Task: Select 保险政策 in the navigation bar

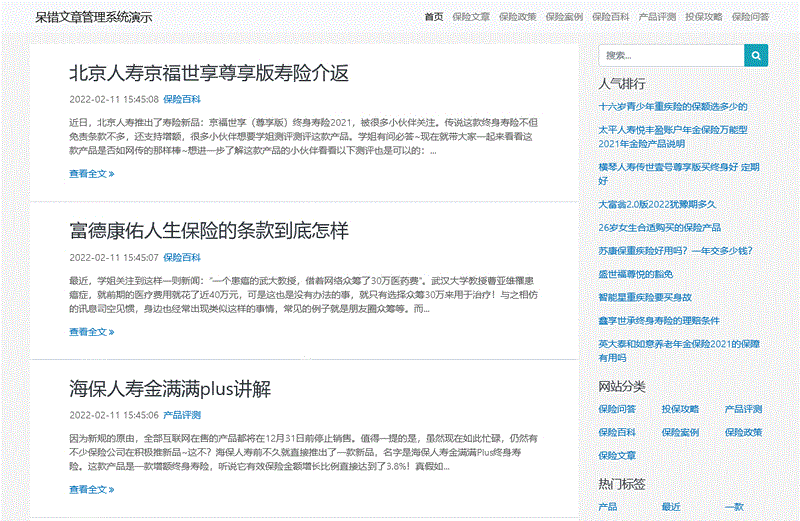Action: coord(518,17)
